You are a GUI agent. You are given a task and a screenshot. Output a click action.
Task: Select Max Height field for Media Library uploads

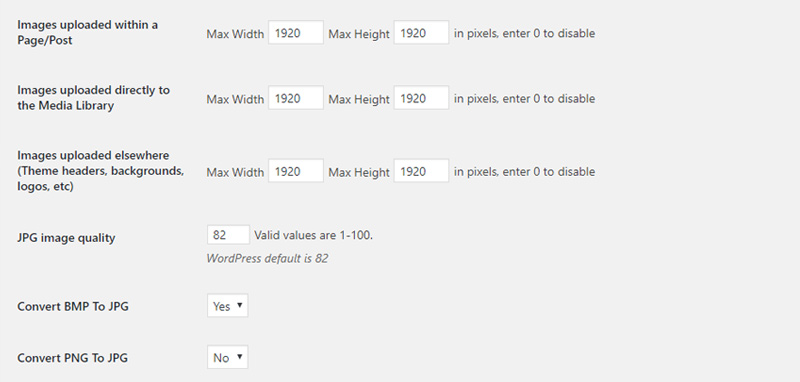(x=421, y=98)
